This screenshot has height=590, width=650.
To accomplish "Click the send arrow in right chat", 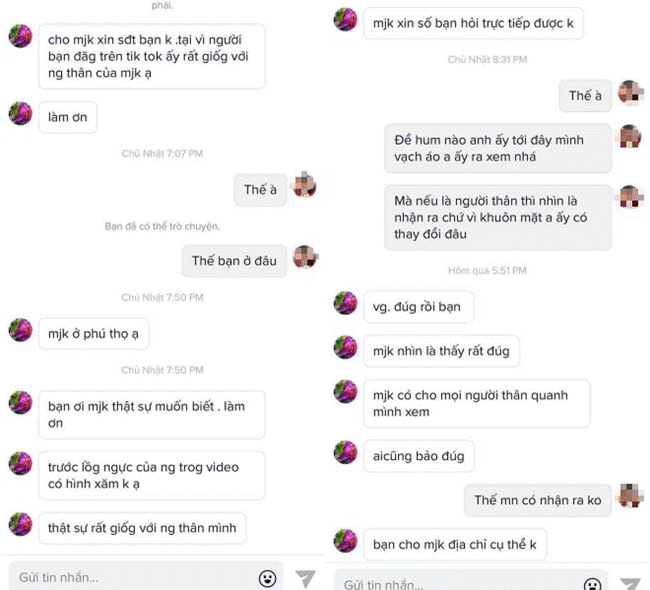I will point(631,584).
